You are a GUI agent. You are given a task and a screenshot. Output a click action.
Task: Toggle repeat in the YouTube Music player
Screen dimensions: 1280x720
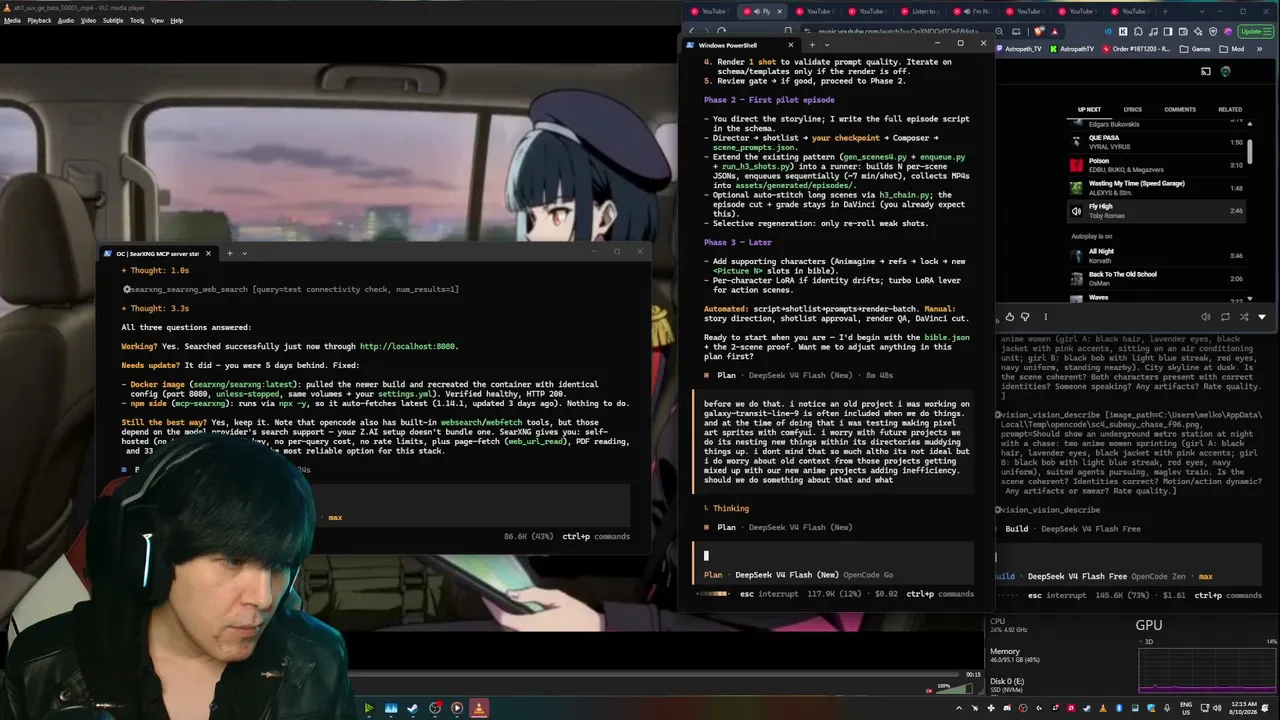(1225, 317)
